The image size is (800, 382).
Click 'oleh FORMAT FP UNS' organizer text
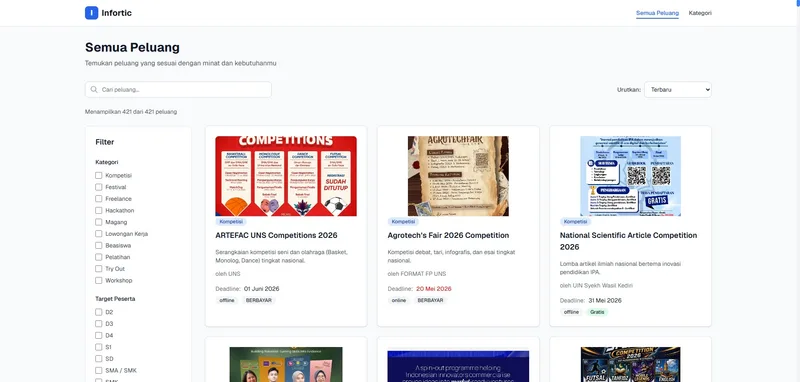click(417, 274)
